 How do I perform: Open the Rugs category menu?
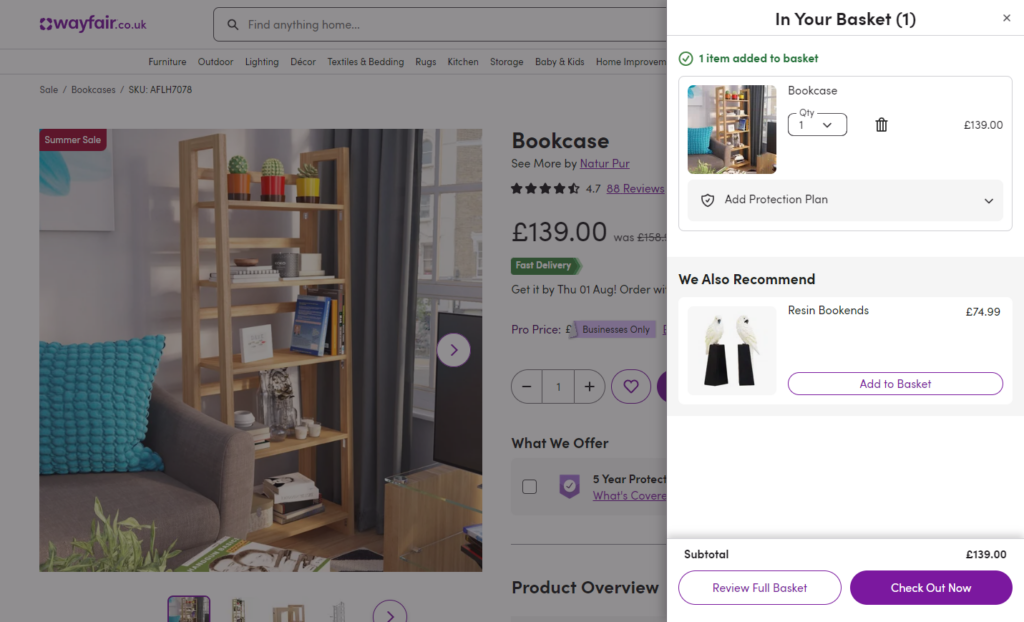(x=425, y=61)
